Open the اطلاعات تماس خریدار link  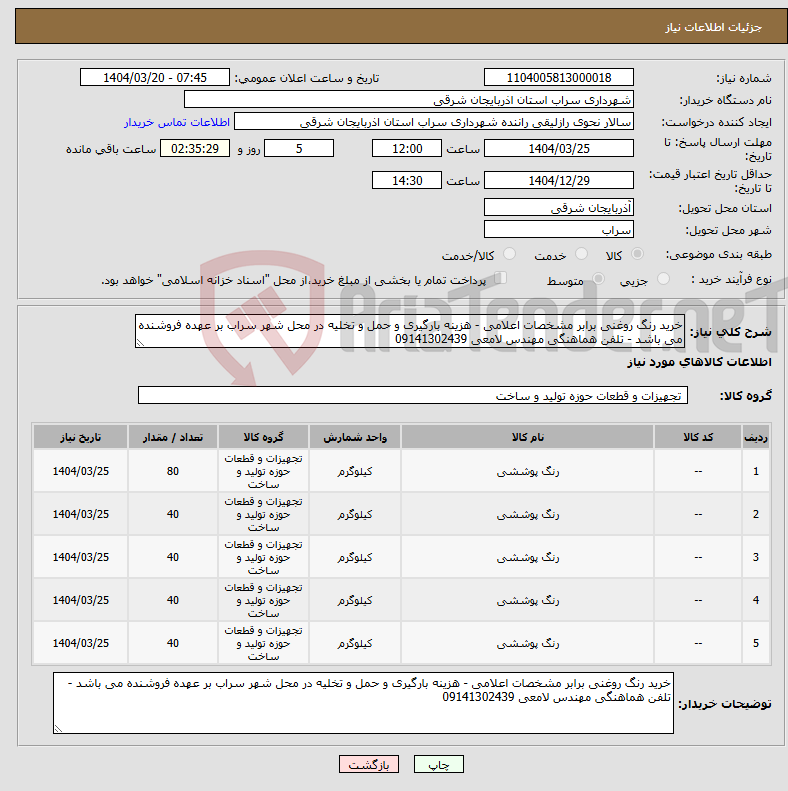point(177,123)
